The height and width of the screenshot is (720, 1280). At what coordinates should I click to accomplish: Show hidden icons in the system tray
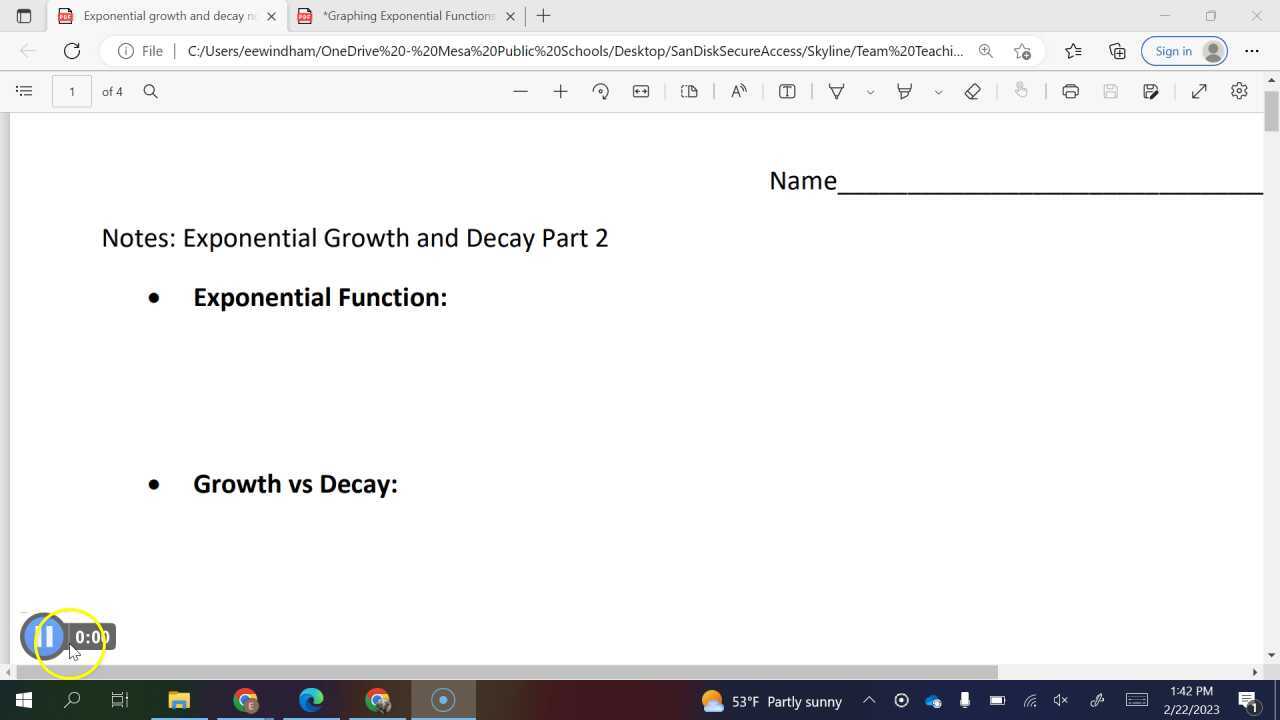869,701
